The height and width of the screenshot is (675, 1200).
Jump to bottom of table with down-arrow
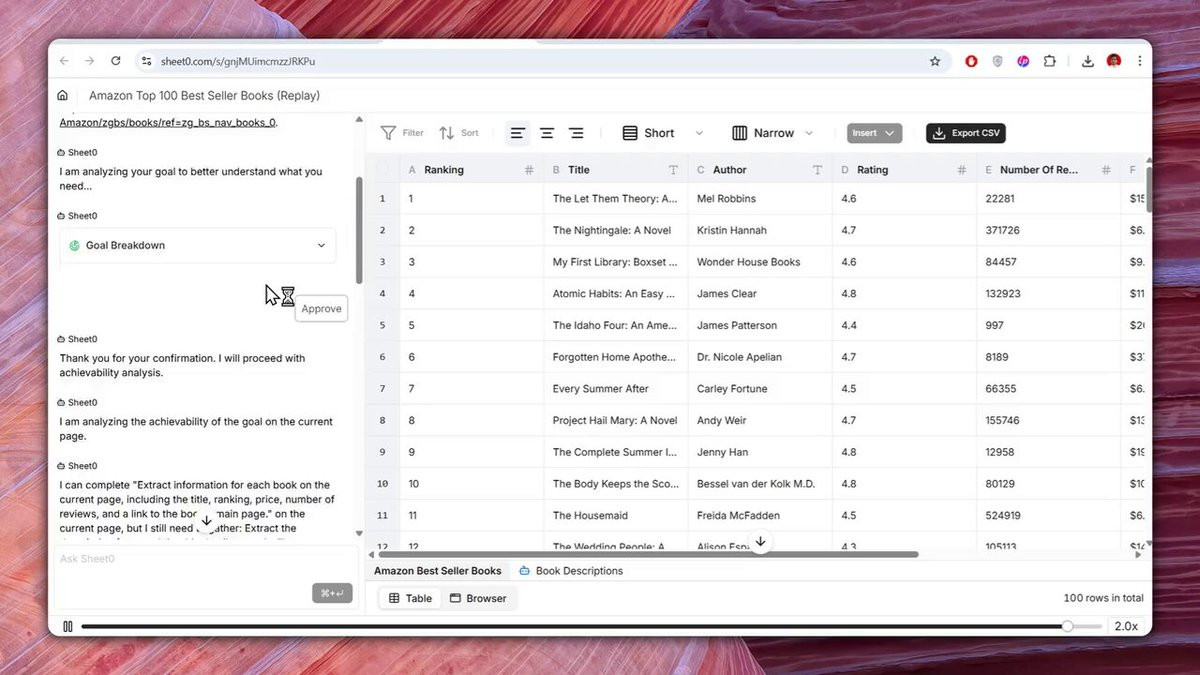pos(760,541)
